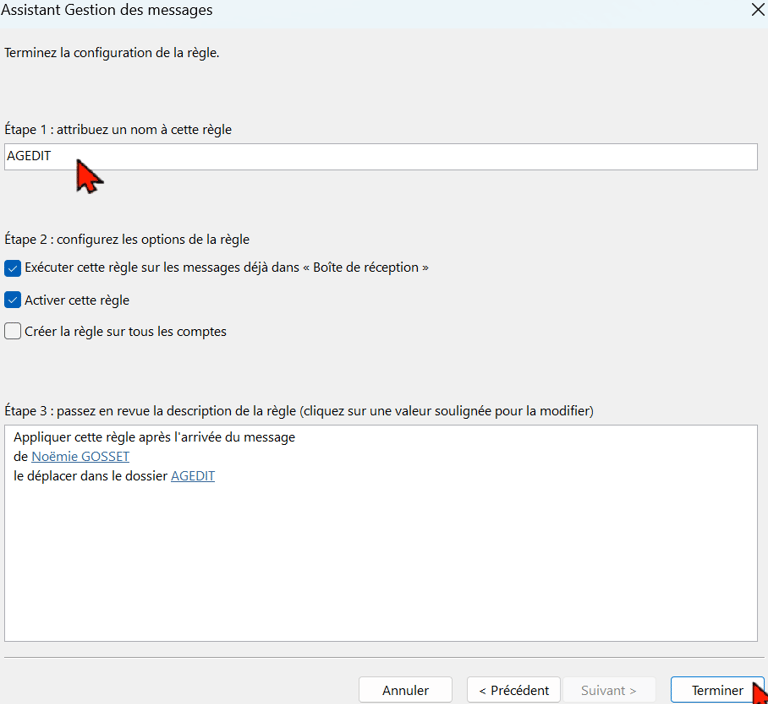Open the Noëmie GOSSET sender link
The width and height of the screenshot is (768, 704).
80,457
